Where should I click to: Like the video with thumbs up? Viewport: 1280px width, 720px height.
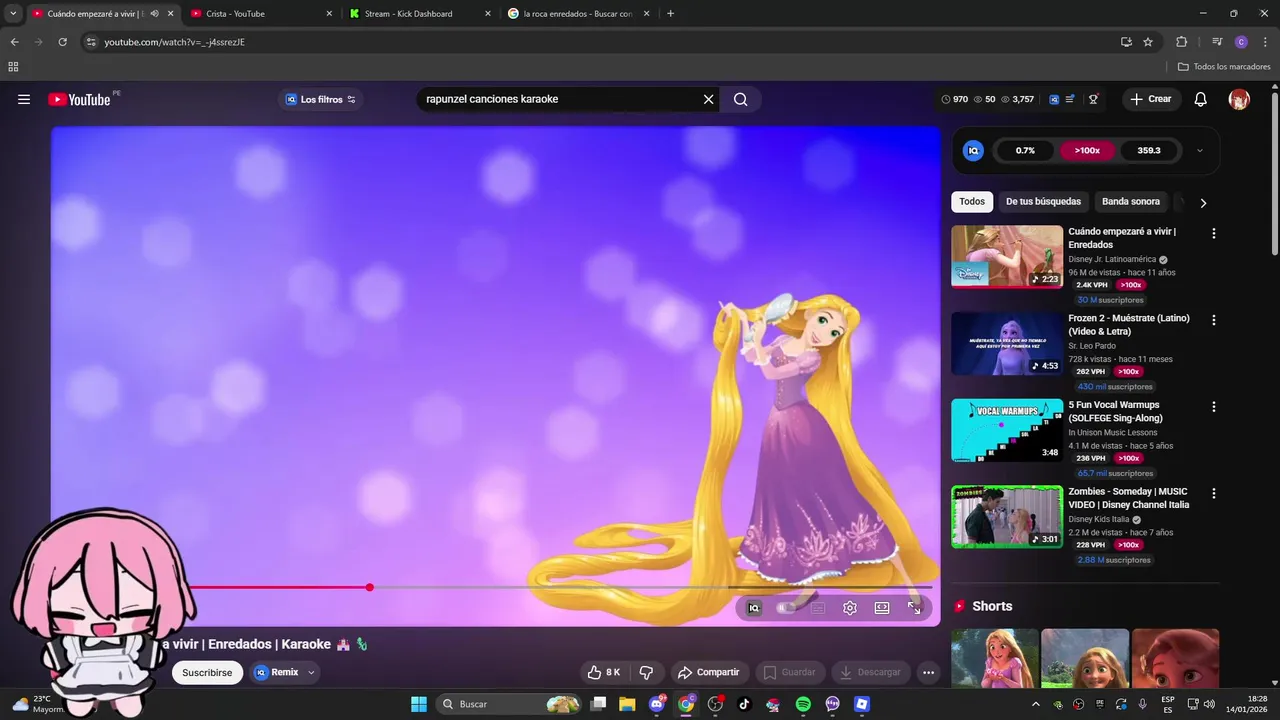604,672
